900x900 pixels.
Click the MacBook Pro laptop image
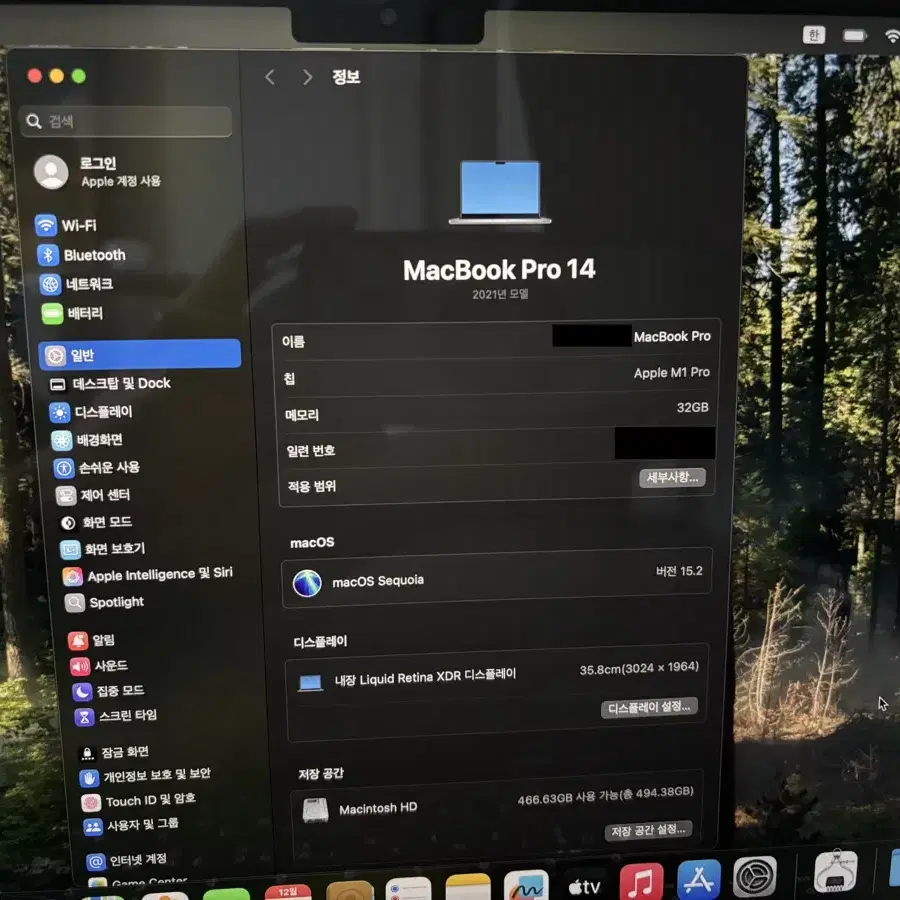(x=500, y=192)
